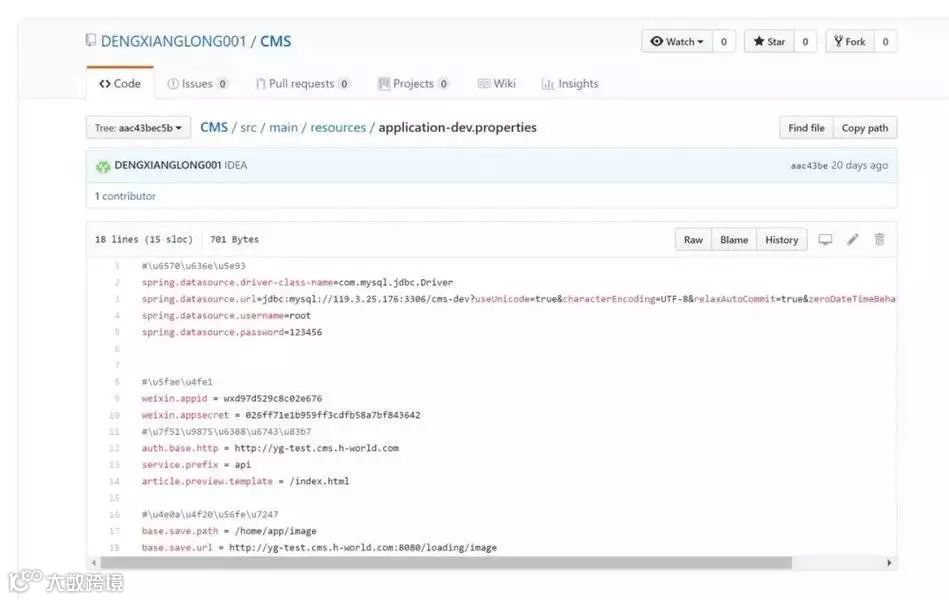
Task: Open stargazers count next to Star
Action: point(805,42)
